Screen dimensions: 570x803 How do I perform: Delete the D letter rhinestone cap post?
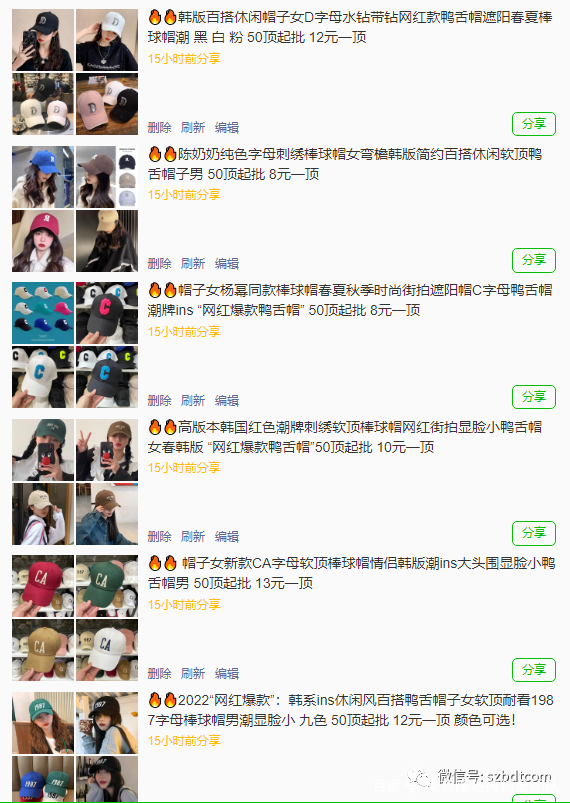click(159, 128)
